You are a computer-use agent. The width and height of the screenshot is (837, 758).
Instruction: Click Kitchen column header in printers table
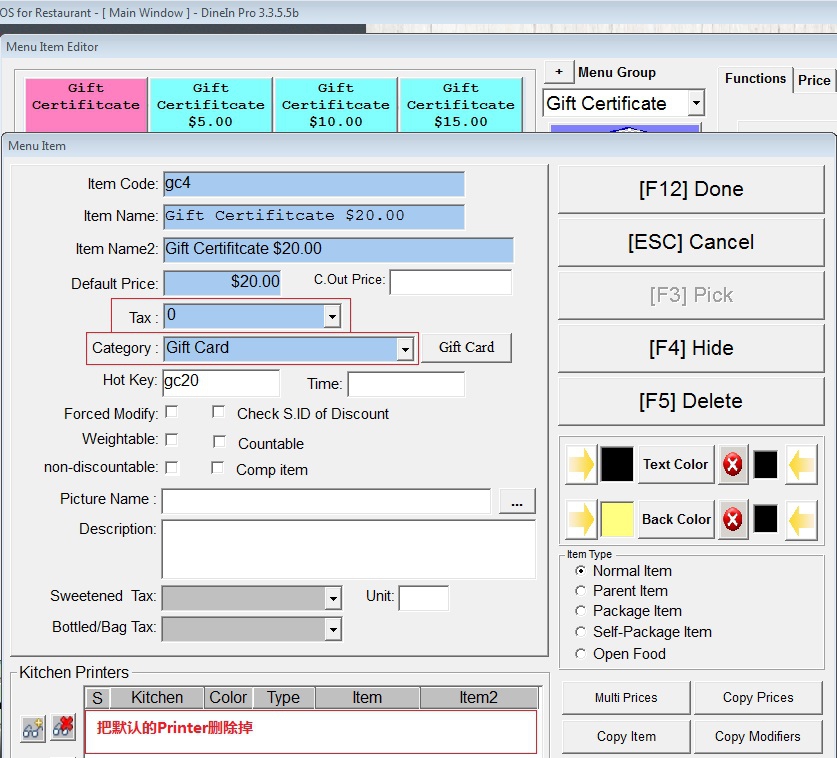tap(157, 698)
